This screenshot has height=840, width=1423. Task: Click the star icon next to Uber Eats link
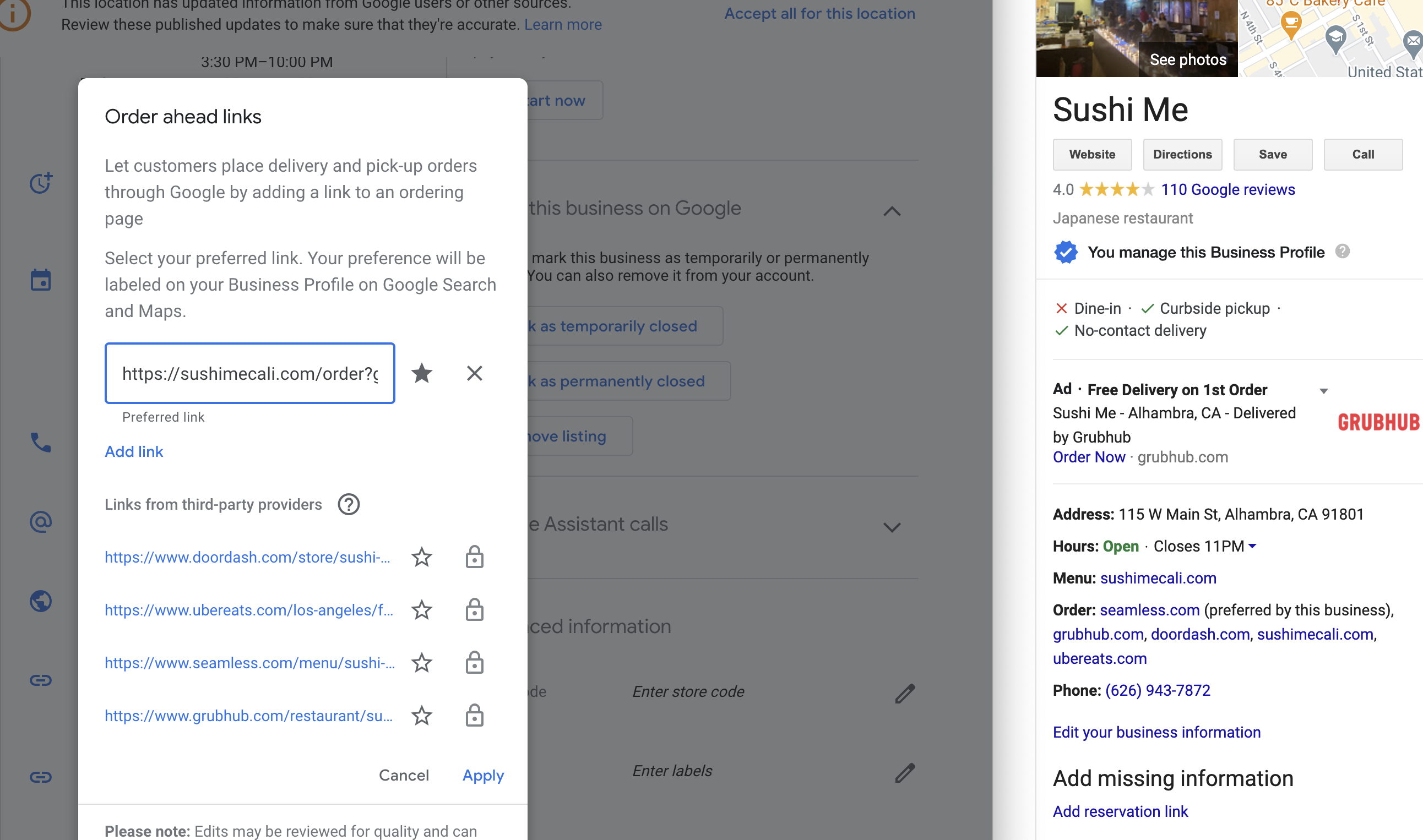pyautogui.click(x=422, y=610)
